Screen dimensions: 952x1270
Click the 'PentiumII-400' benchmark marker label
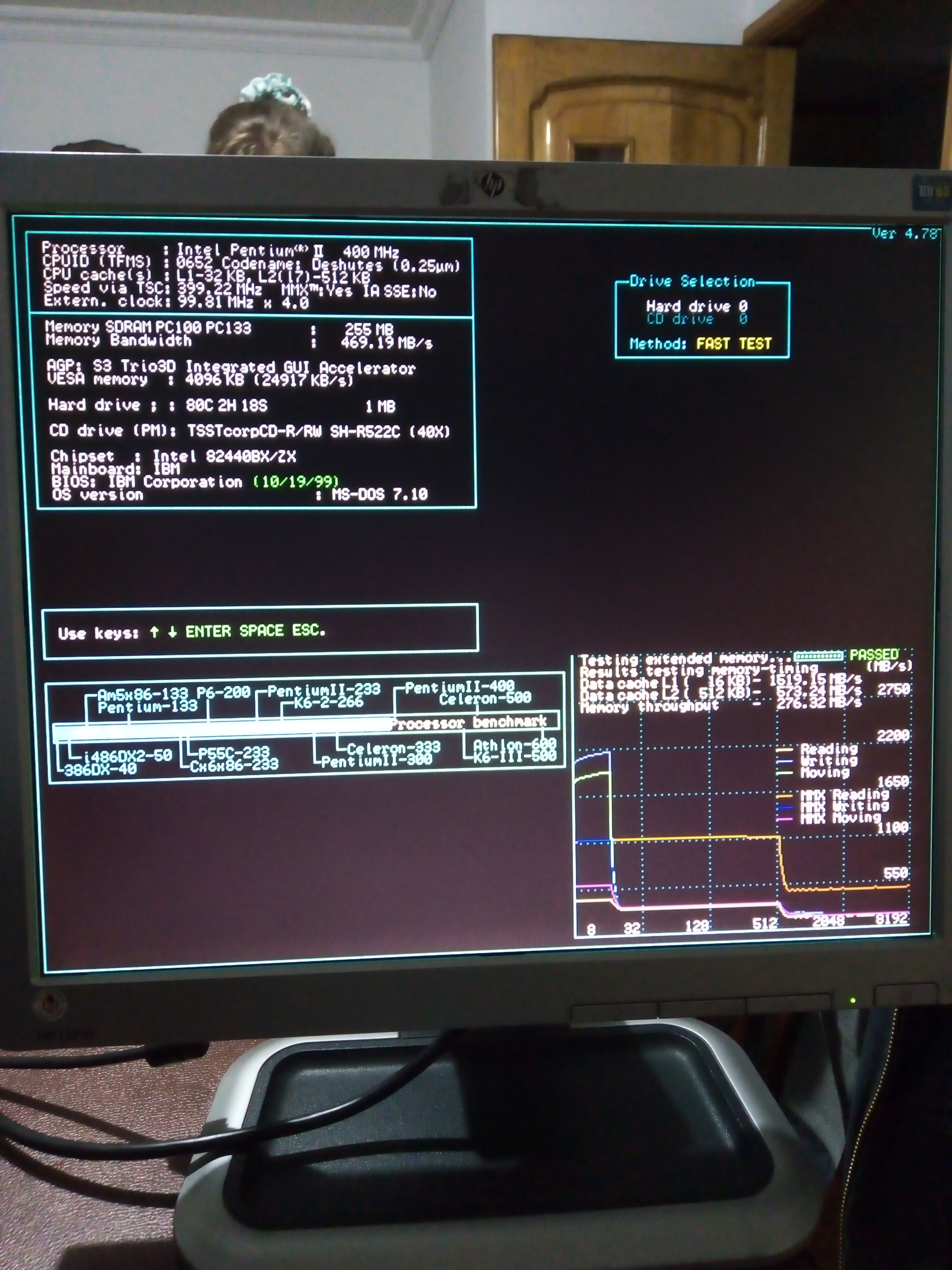460,687
